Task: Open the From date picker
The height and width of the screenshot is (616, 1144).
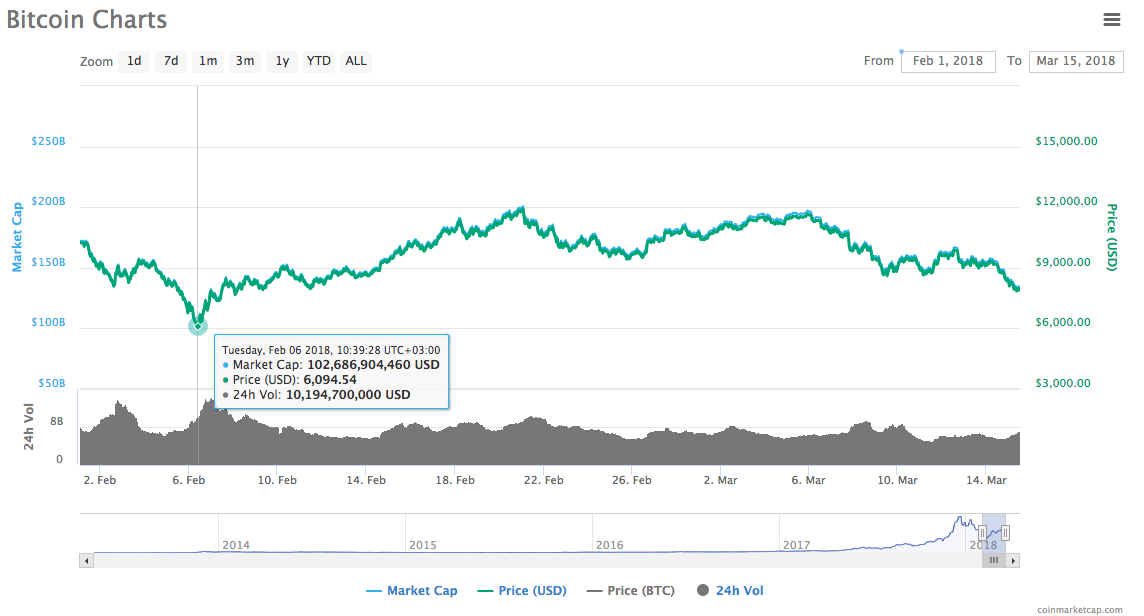Action: pyautogui.click(x=948, y=61)
